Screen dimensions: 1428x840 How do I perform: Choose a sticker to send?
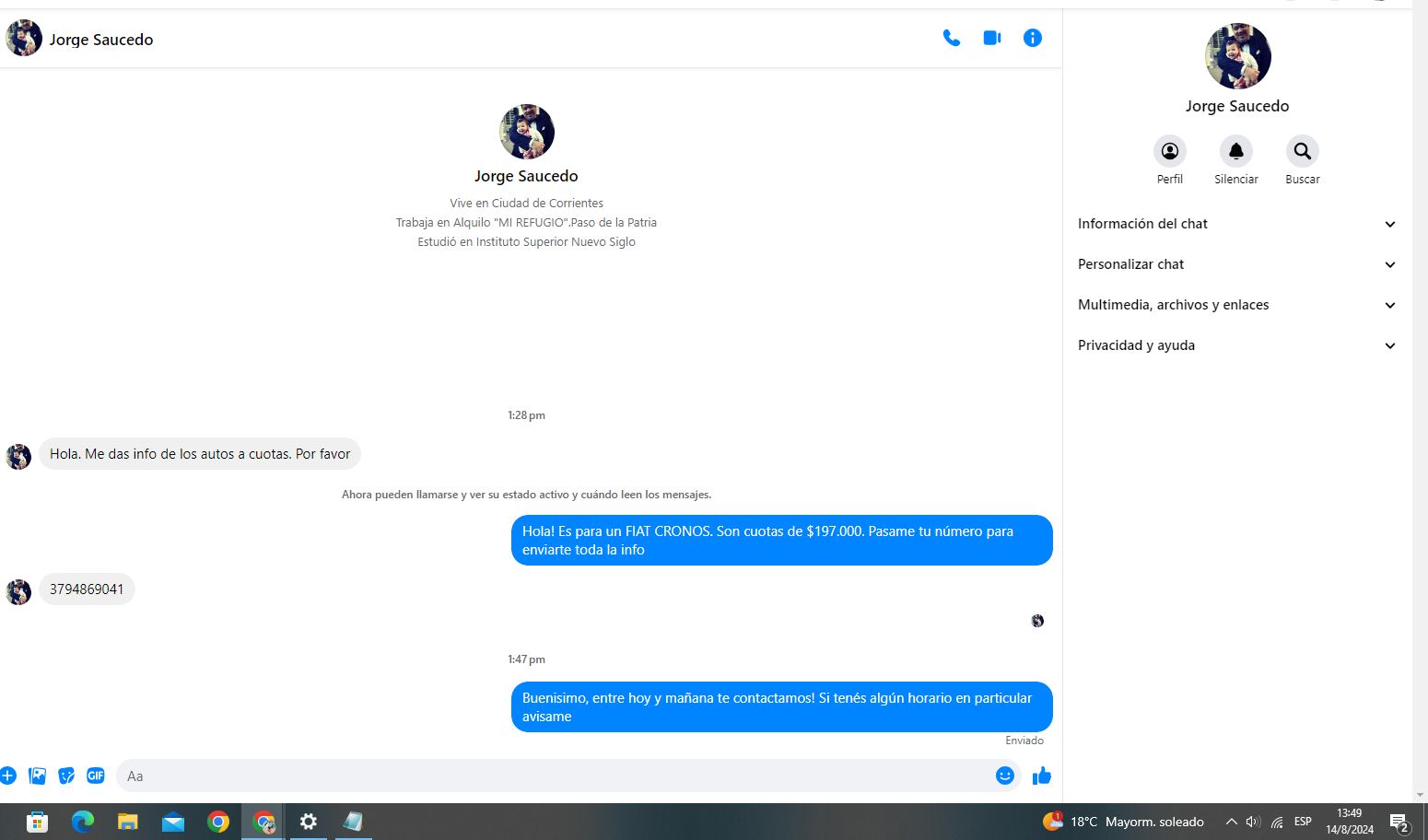coord(66,776)
